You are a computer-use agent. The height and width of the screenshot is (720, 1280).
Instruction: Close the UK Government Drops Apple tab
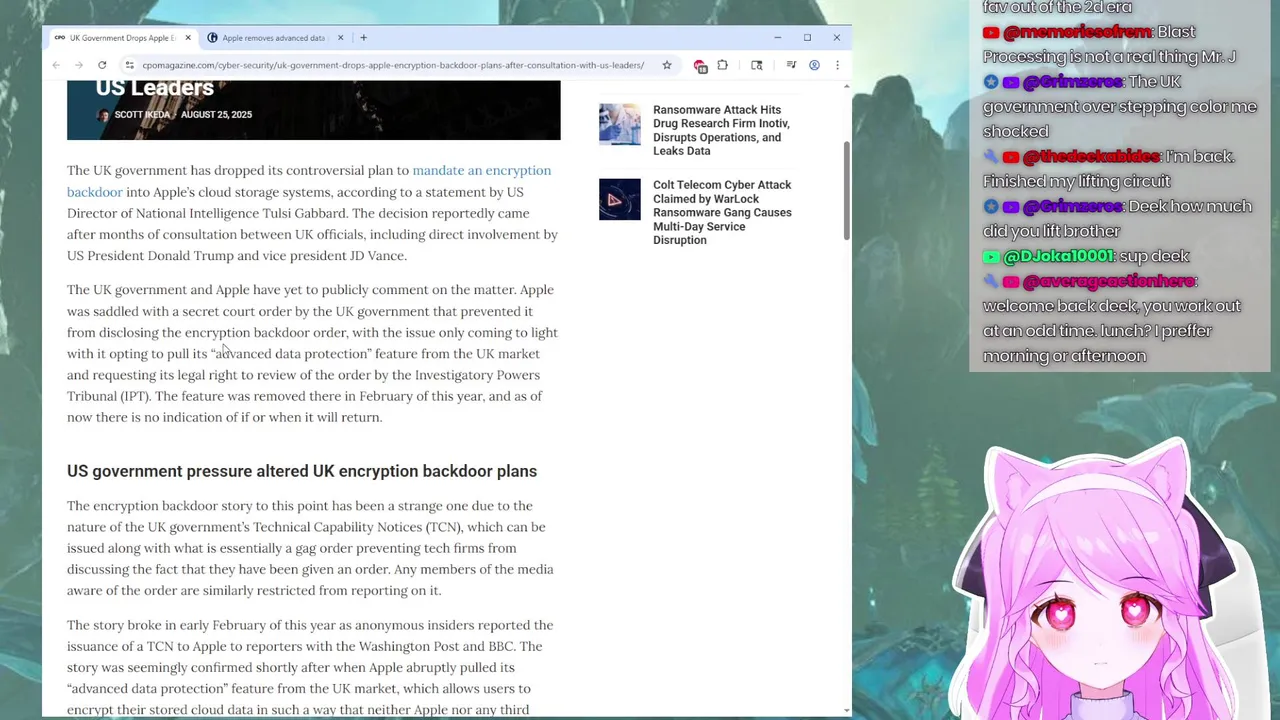(187, 38)
